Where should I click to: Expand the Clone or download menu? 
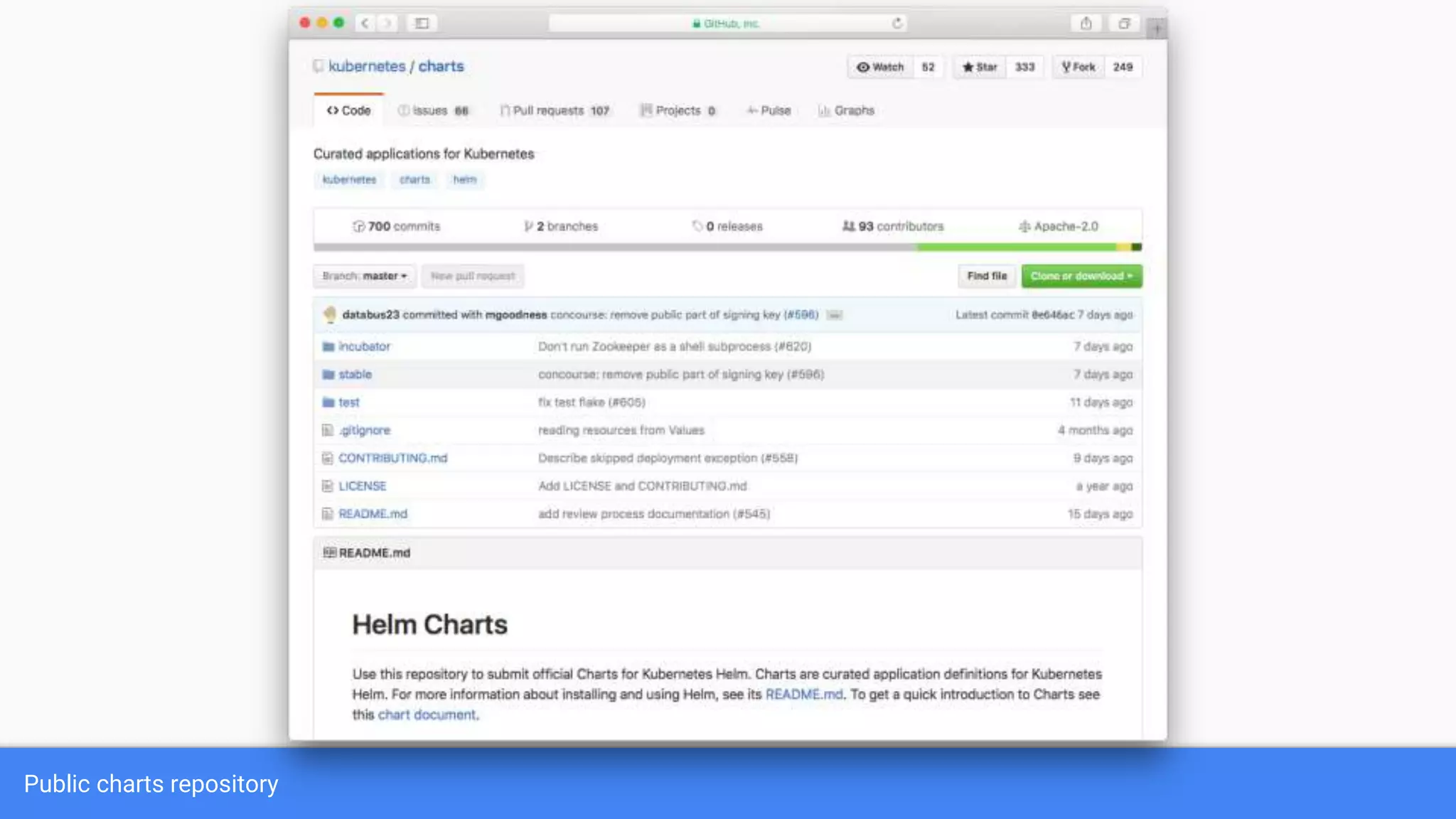pyautogui.click(x=1081, y=276)
